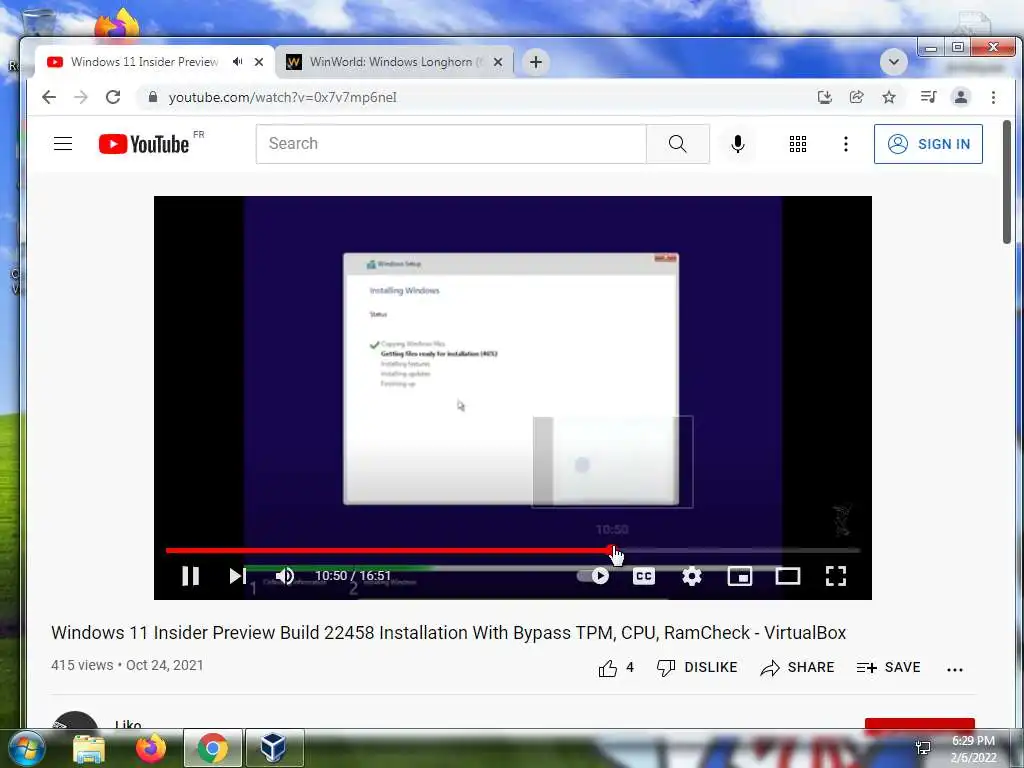1024x768 pixels.
Task: Open VirtualBox from the taskbar
Action: (274, 748)
